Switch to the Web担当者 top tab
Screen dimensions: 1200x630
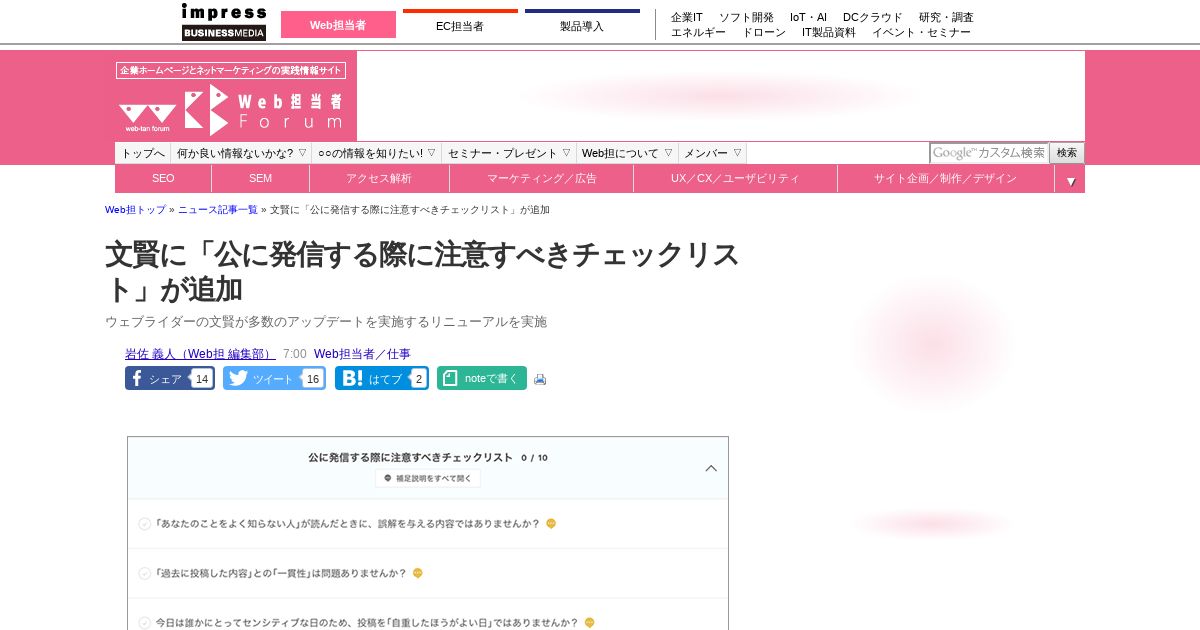pyautogui.click(x=338, y=25)
